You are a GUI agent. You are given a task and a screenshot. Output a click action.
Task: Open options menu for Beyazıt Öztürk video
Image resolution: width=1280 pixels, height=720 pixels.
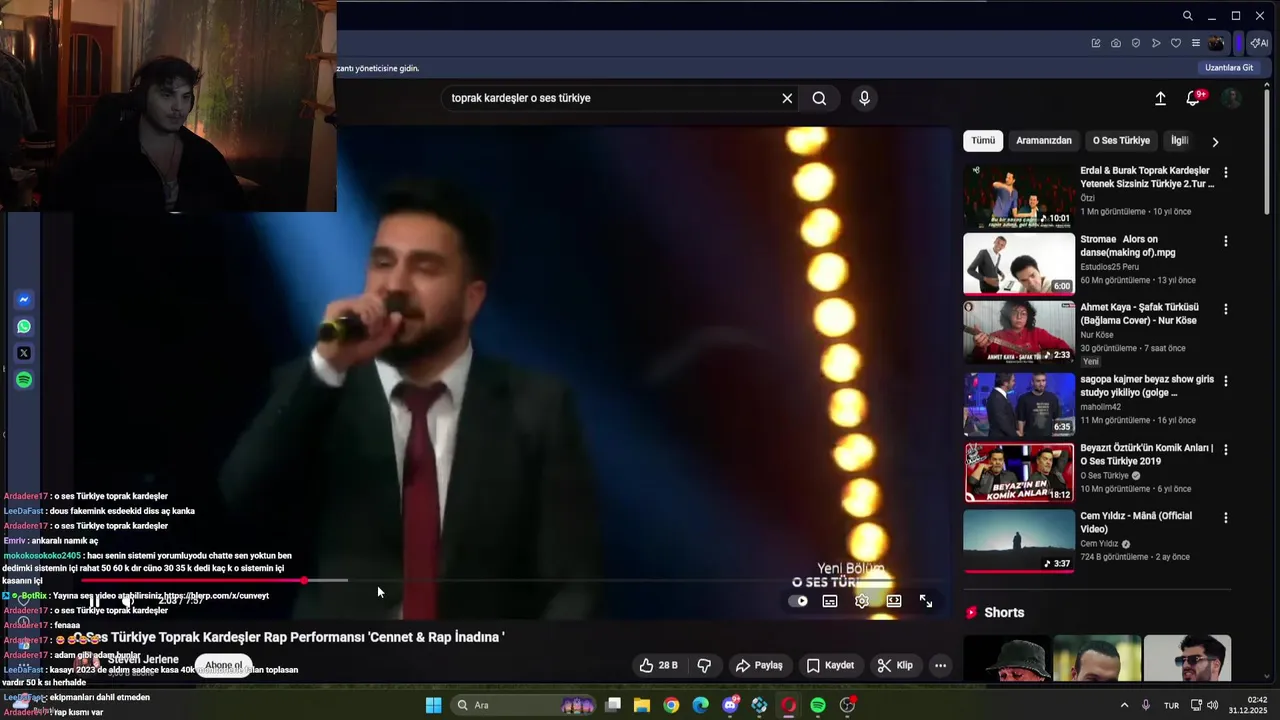click(1226, 450)
